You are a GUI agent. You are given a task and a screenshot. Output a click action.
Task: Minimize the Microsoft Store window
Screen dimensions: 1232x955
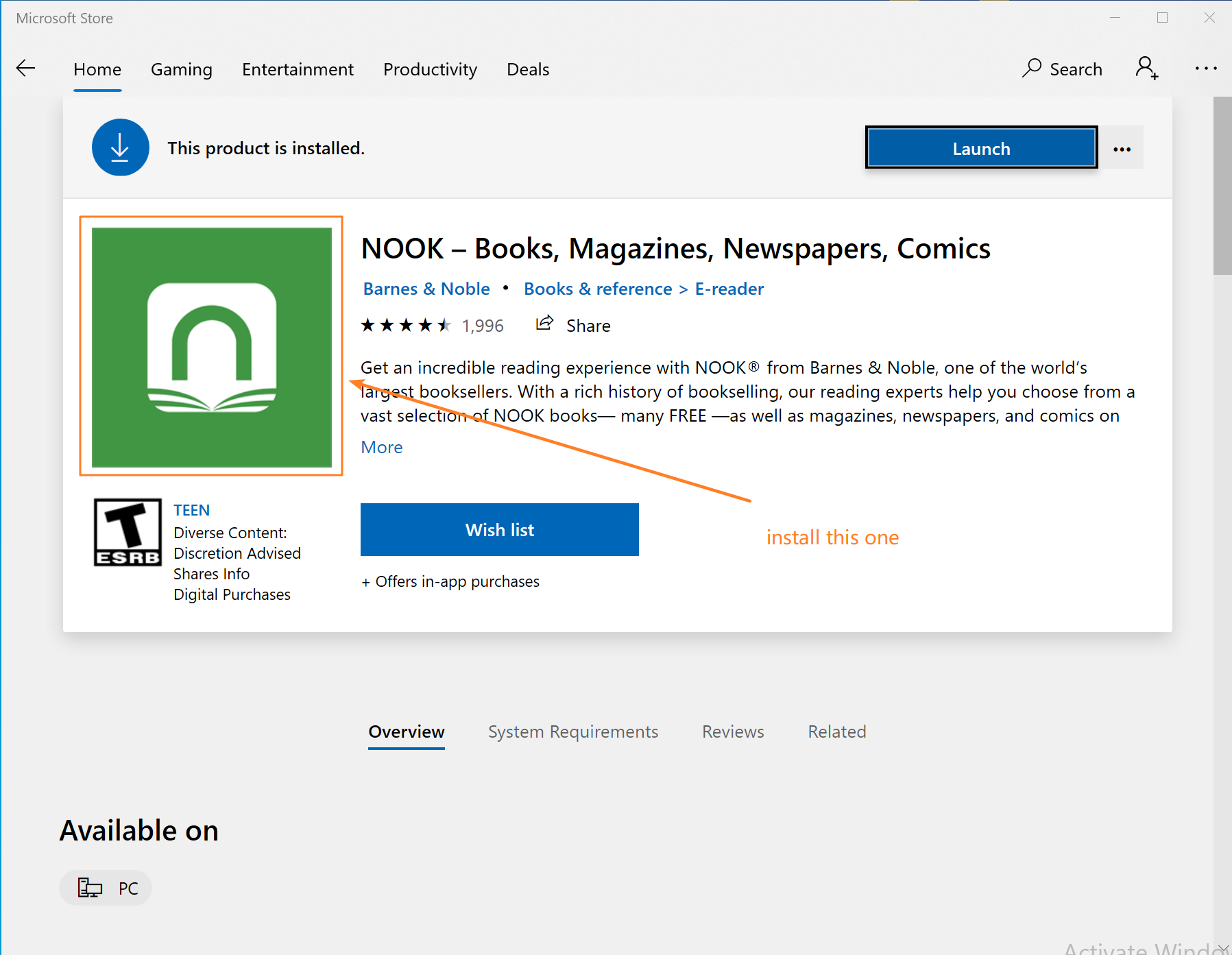[x=1115, y=18]
